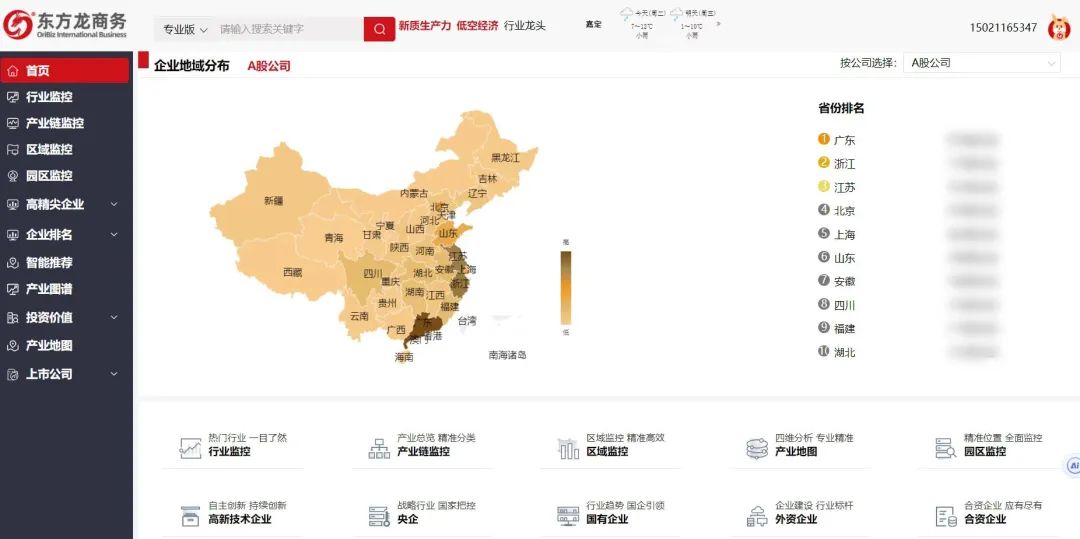Select 广东 in the province ranking list
The height and width of the screenshot is (539, 1080).
pyautogui.click(x=844, y=140)
